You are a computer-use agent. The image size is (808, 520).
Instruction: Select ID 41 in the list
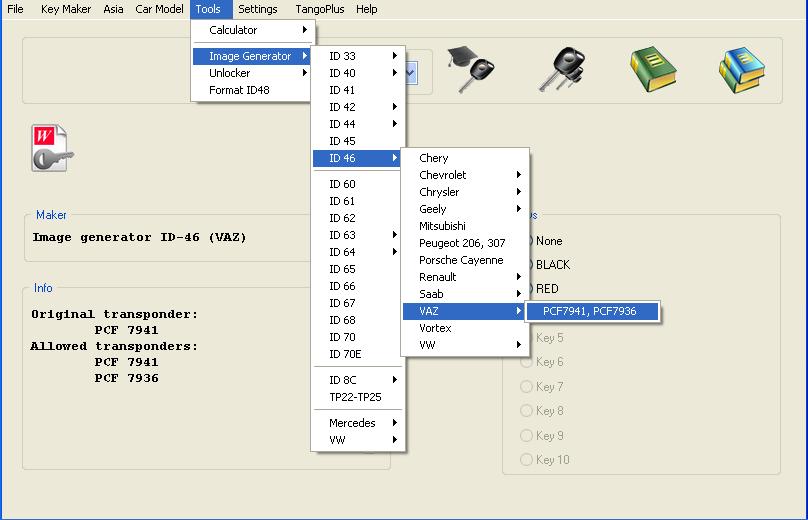click(x=357, y=90)
